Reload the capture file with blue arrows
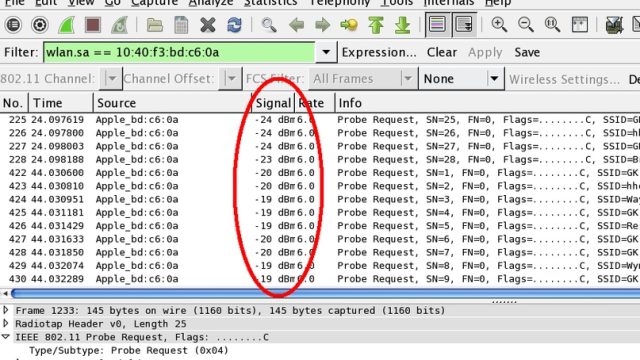The height and width of the screenshot is (360, 640). pos(234,25)
